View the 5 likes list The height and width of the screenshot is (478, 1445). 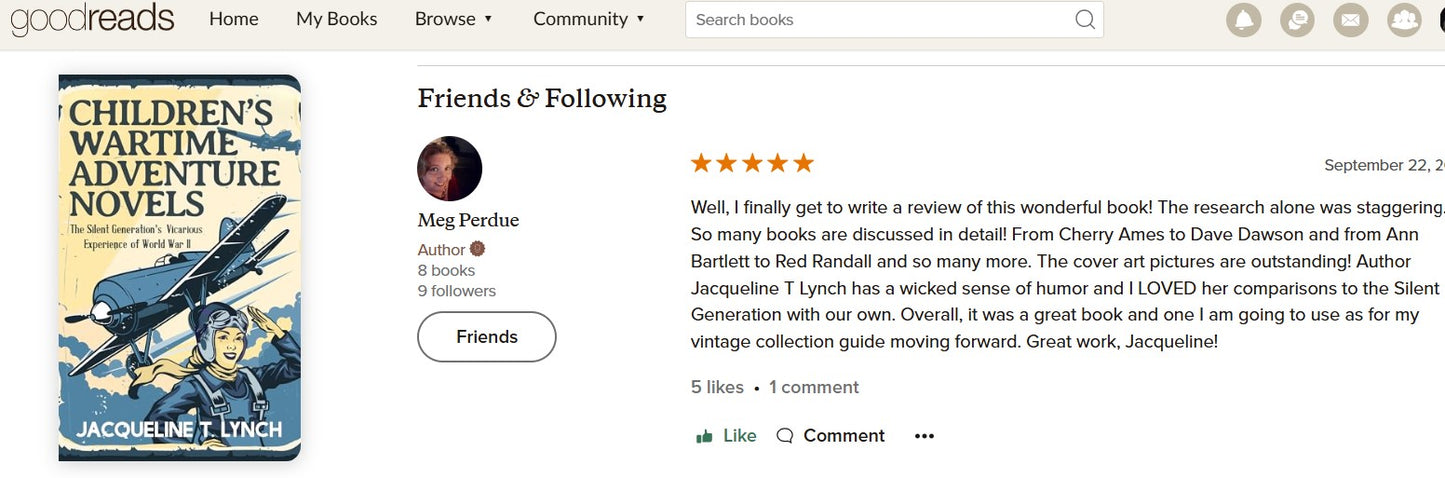717,387
